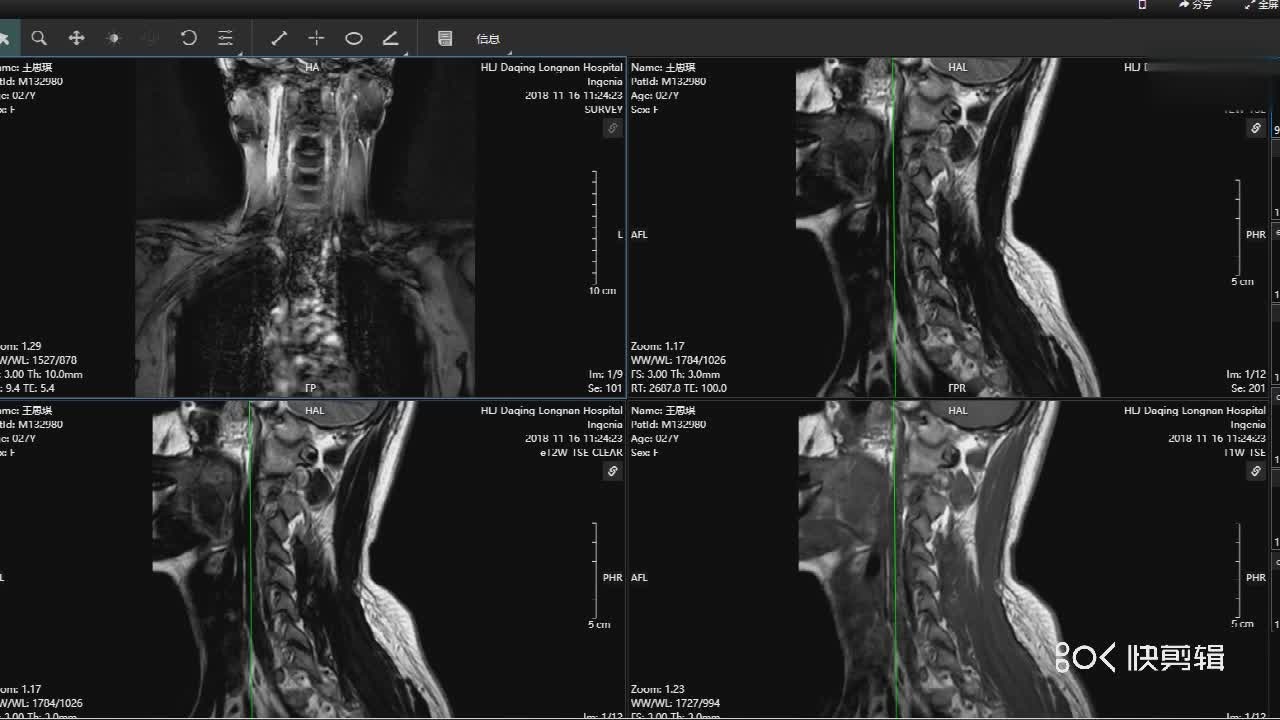1280x720 pixels.
Task: Click 'WW/WL: 1527/878' on the SURVEY panel
Action: pos(40,360)
